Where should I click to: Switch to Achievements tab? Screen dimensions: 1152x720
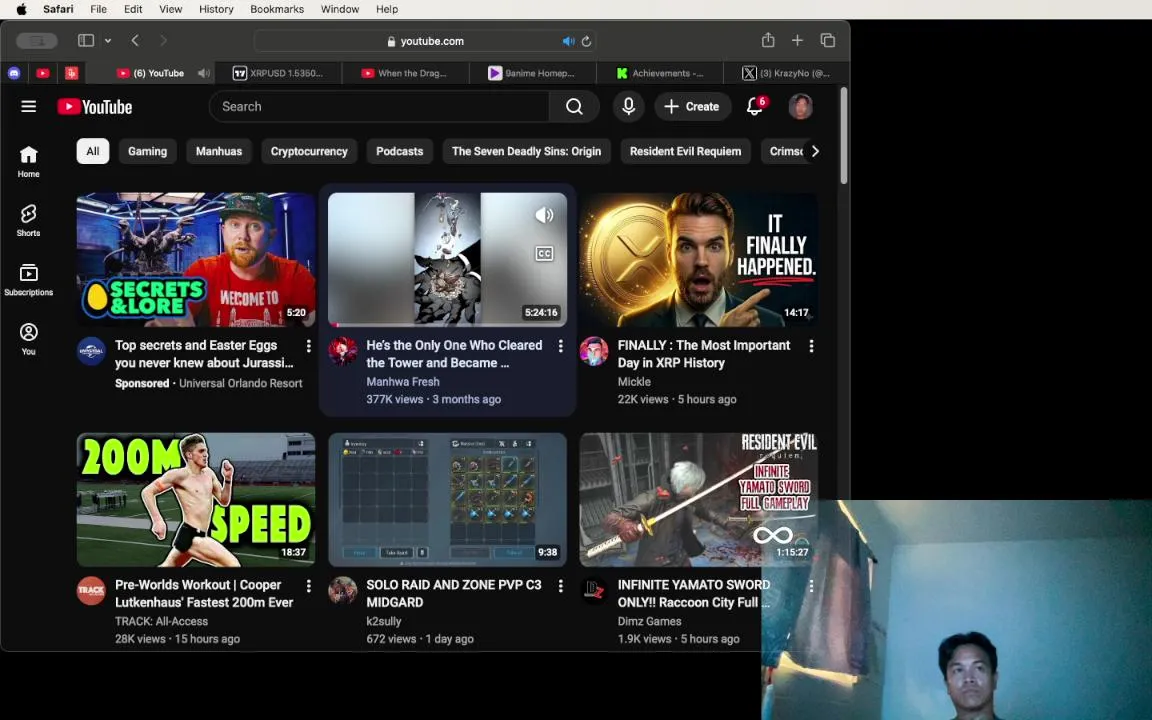pyautogui.click(x=660, y=73)
